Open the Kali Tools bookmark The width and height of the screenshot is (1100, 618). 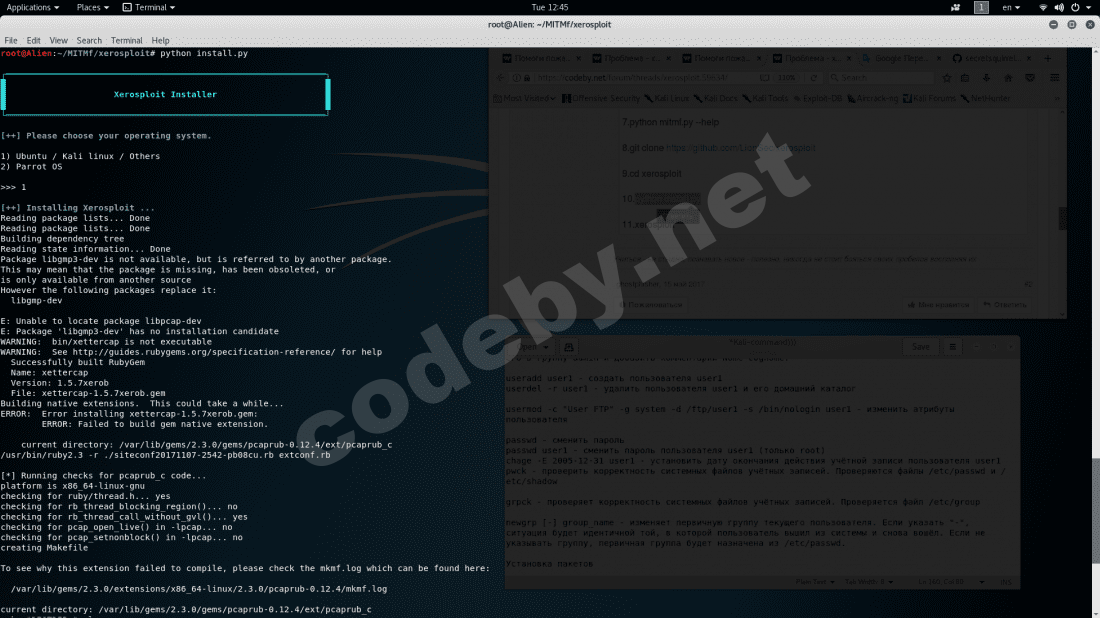[x=765, y=98]
